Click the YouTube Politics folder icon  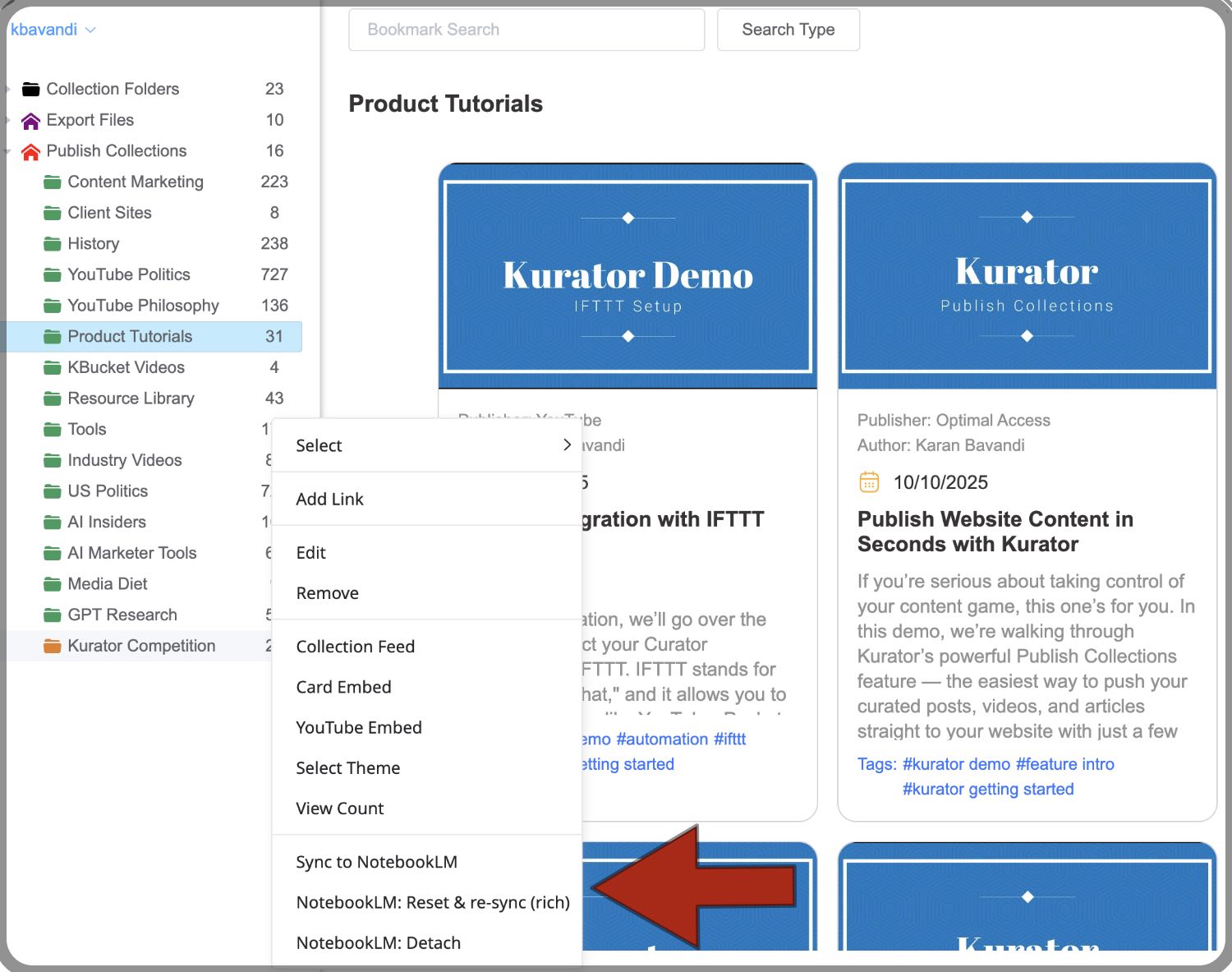53,275
